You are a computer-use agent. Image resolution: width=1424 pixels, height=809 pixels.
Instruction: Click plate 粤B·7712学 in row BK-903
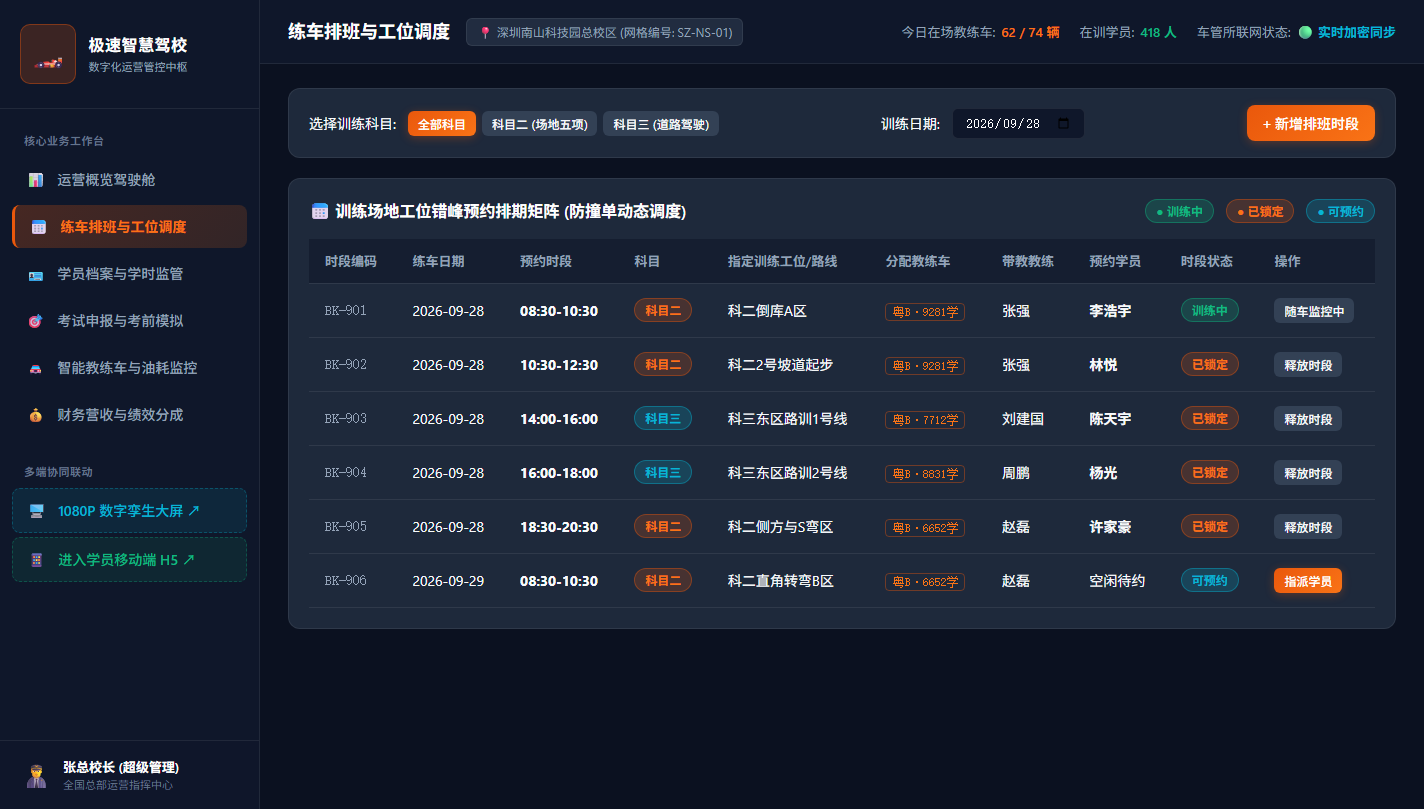(925, 419)
